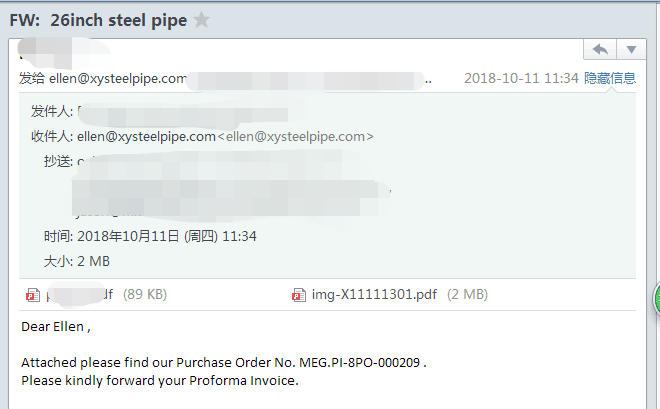This screenshot has height=409, width=660.
Task: Click the blurred 抄送 recipient list
Action: tap(232, 186)
